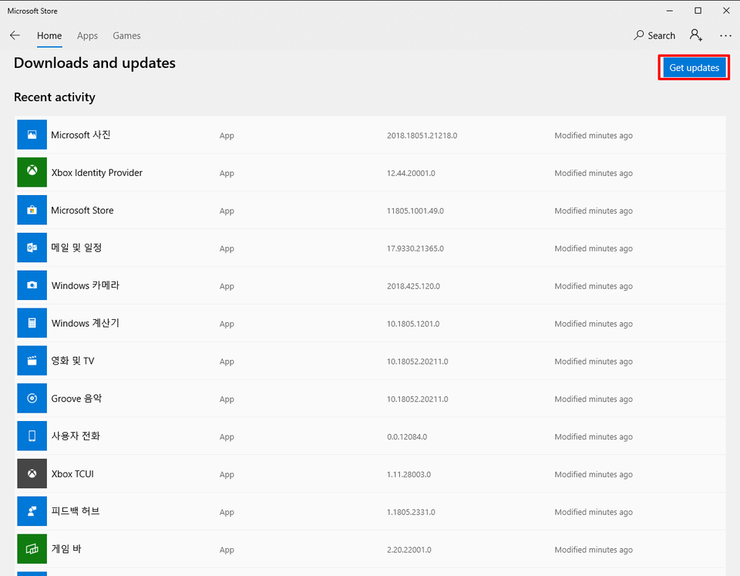Click the Xbox Identity Provider icon
Image resolution: width=740 pixels, height=576 pixels.
(x=32, y=172)
